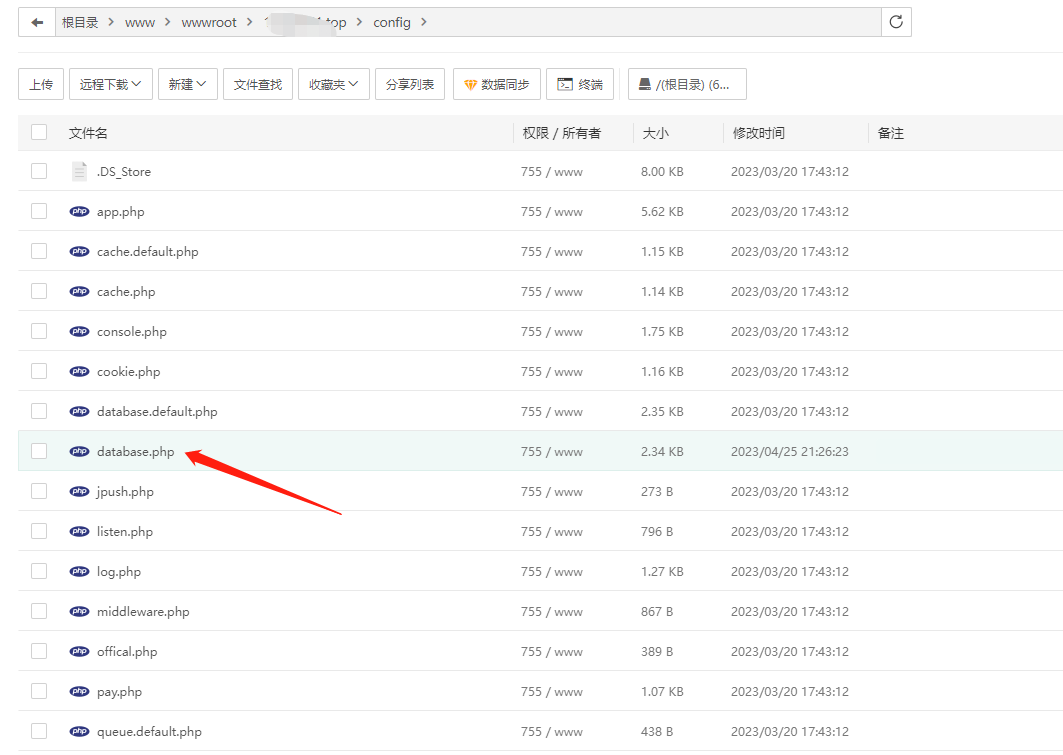Open the cookie.php file name
This screenshot has height=755, width=1063.
[x=129, y=371]
